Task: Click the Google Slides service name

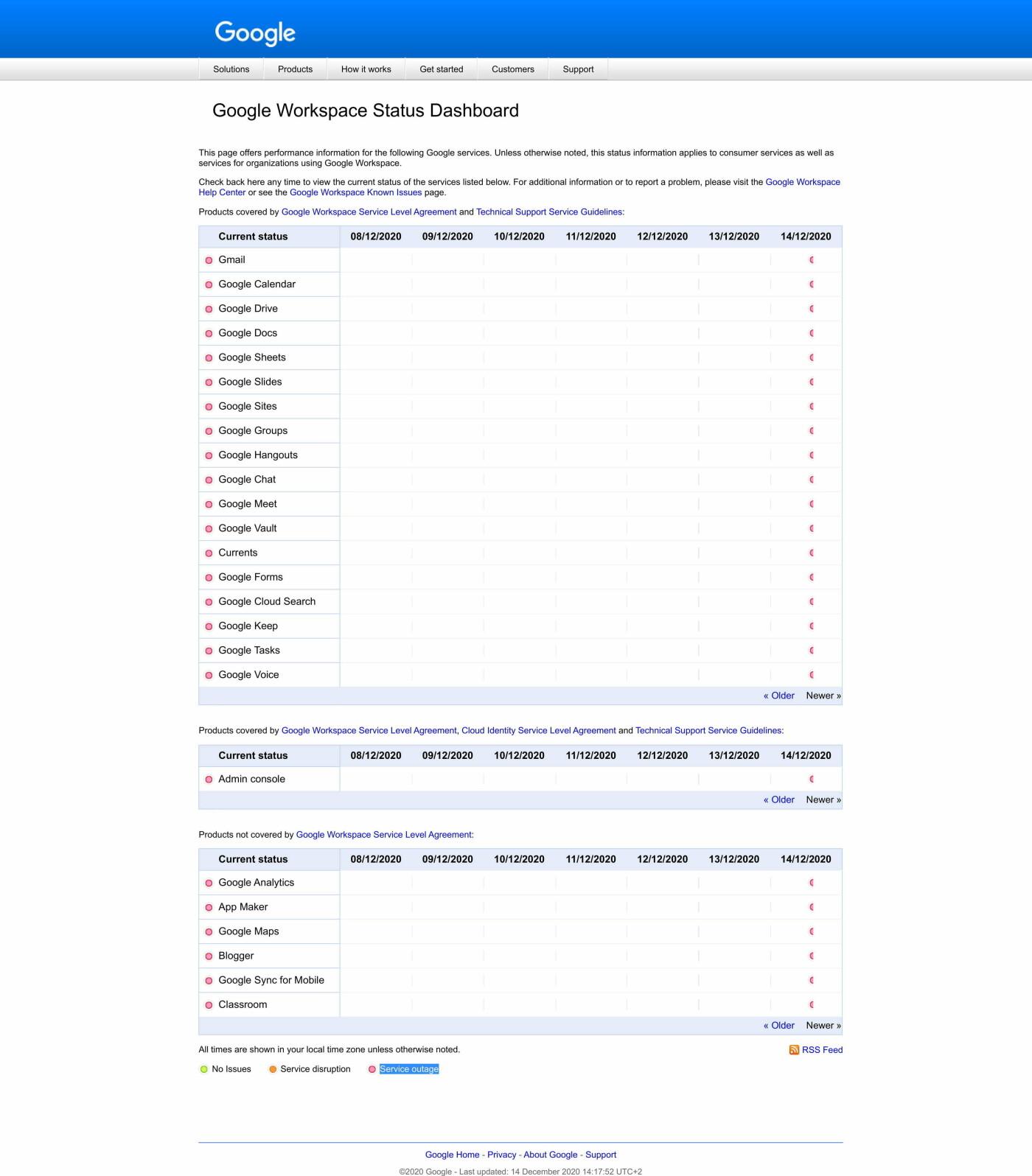Action: [250, 382]
